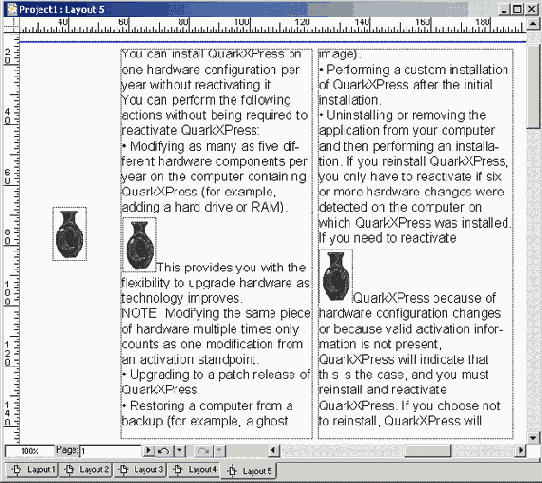Select the Layout 5 tab
Screen dimensions: 542x483
(249, 471)
